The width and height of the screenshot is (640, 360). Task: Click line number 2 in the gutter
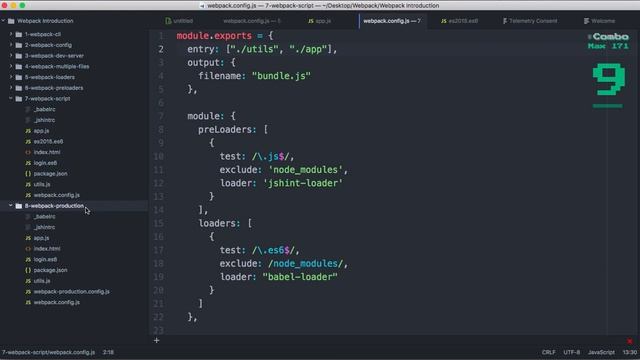(x=161, y=49)
